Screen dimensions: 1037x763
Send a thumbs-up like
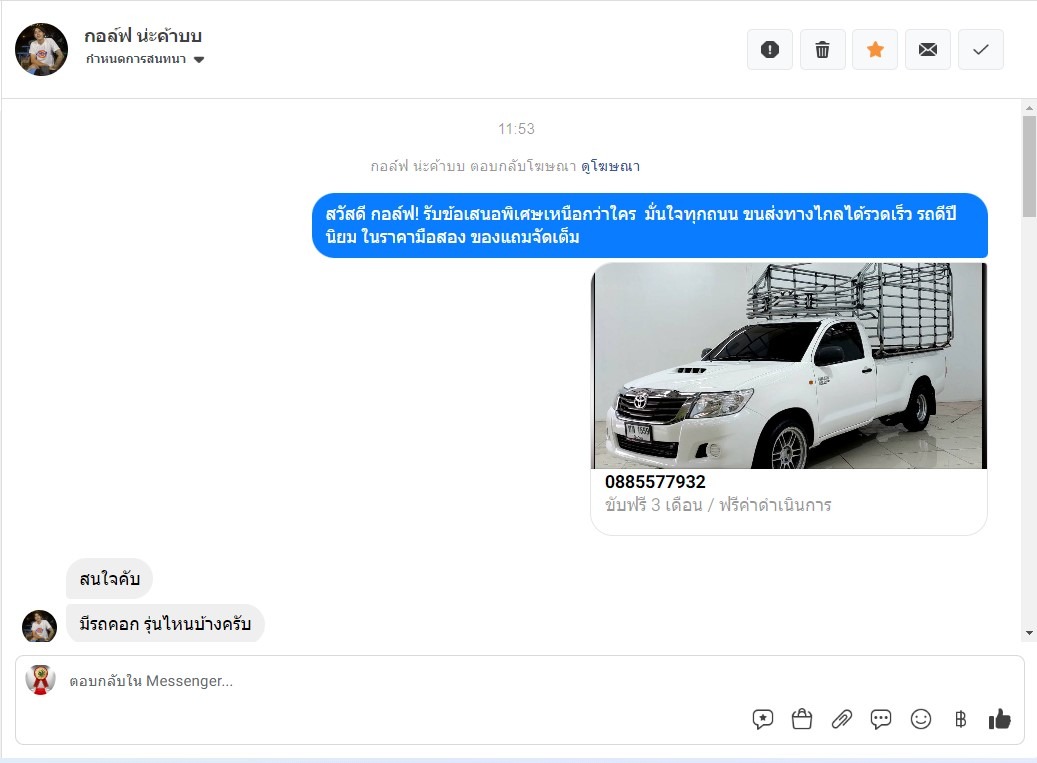(999, 719)
